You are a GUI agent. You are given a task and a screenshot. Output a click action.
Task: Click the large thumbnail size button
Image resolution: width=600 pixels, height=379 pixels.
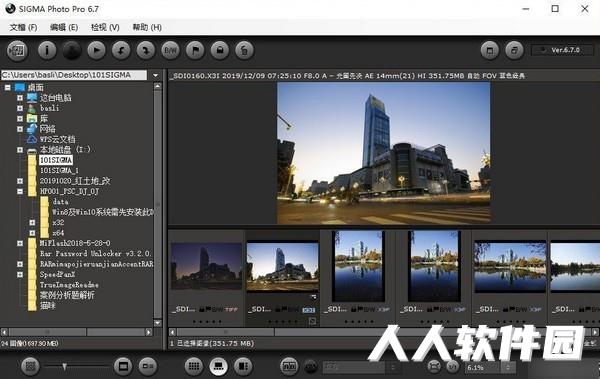(x=123, y=366)
